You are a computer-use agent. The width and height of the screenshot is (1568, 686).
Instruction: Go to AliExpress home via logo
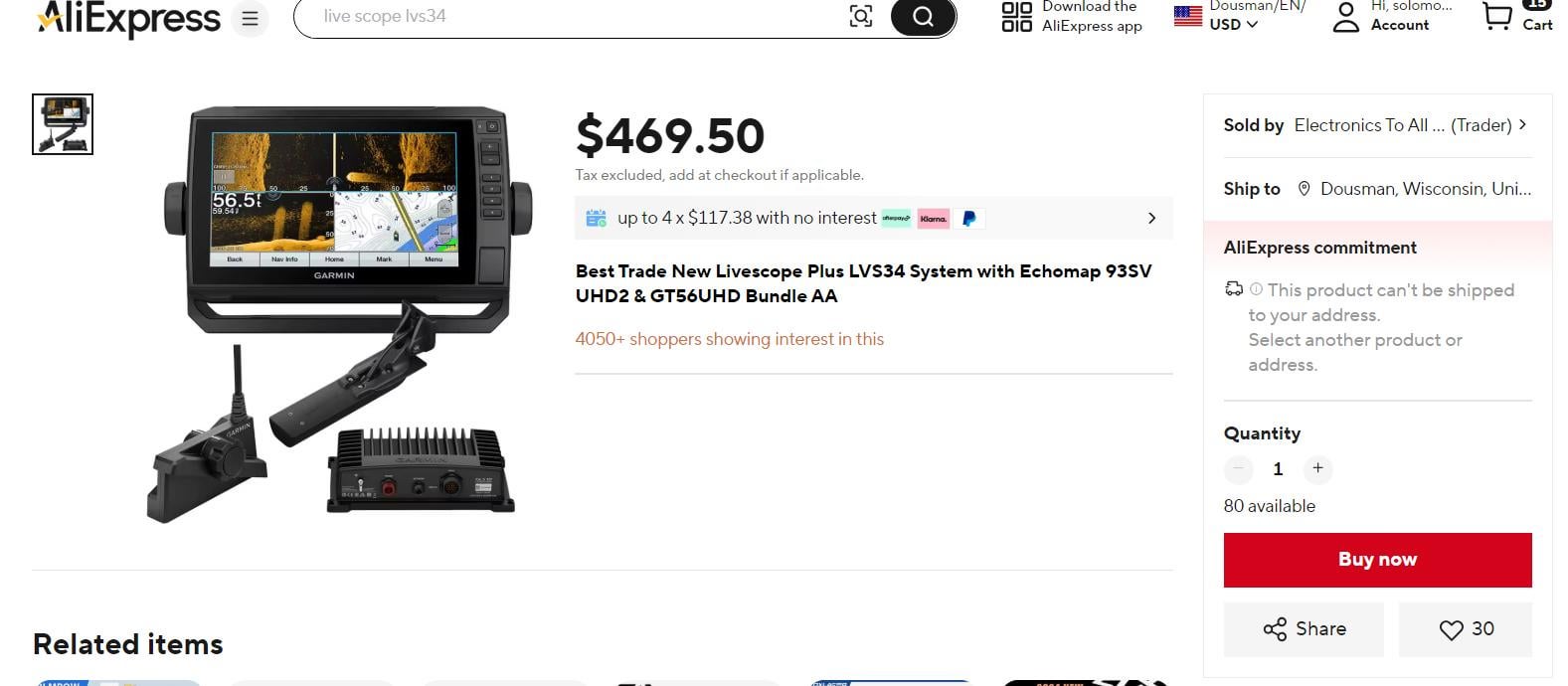pyautogui.click(x=129, y=18)
